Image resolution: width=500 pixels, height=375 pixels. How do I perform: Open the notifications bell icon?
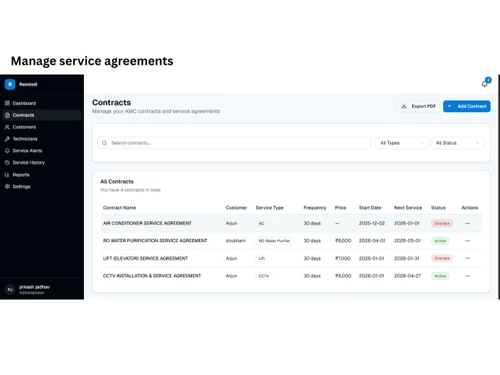coord(485,84)
